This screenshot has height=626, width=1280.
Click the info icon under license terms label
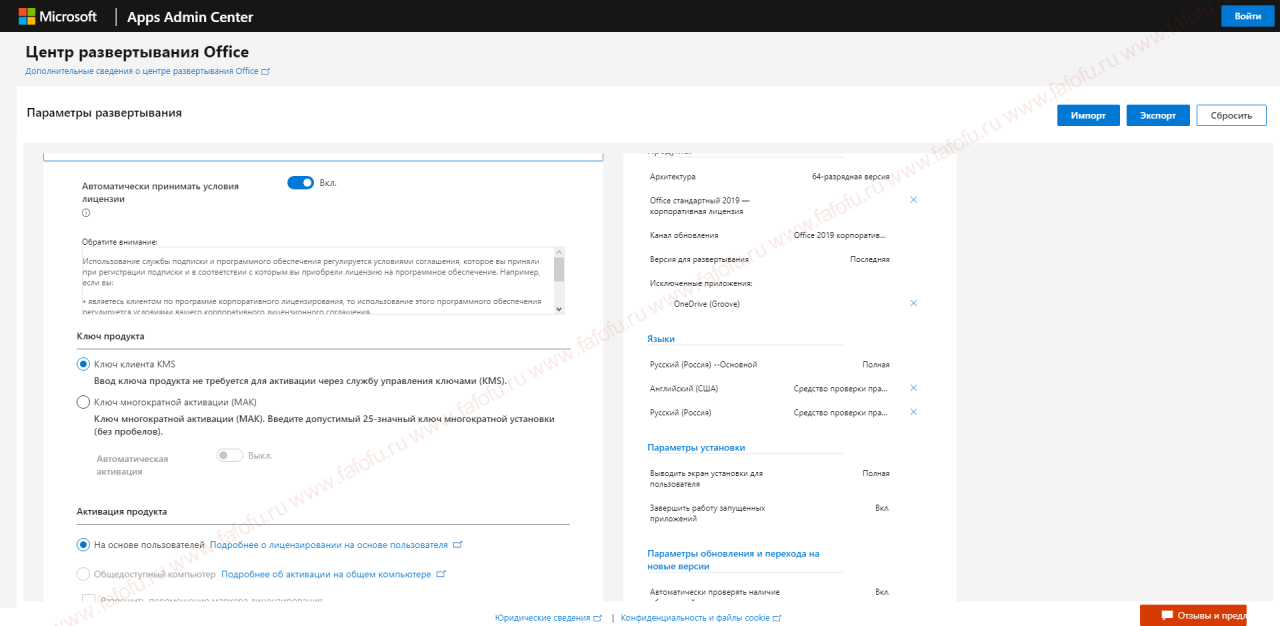pos(86,213)
